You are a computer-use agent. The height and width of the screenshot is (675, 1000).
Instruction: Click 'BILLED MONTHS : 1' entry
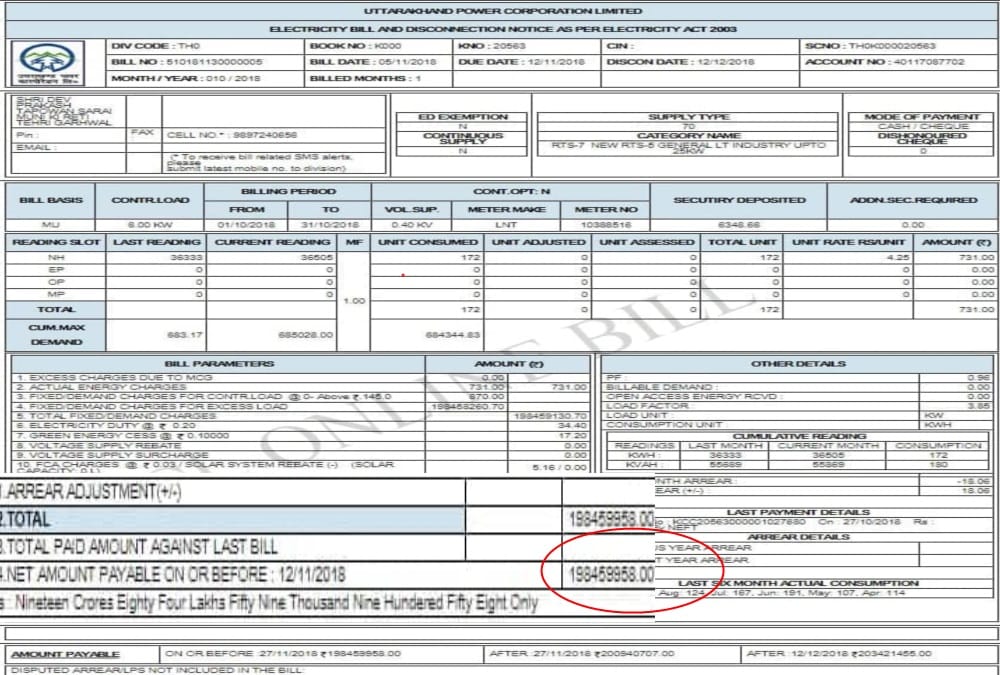pos(365,78)
